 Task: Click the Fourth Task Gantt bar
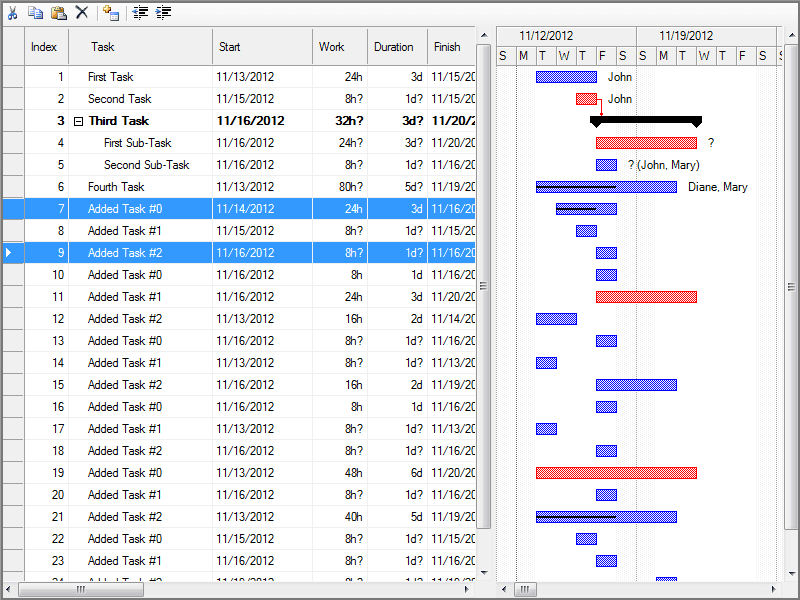(606, 187)
